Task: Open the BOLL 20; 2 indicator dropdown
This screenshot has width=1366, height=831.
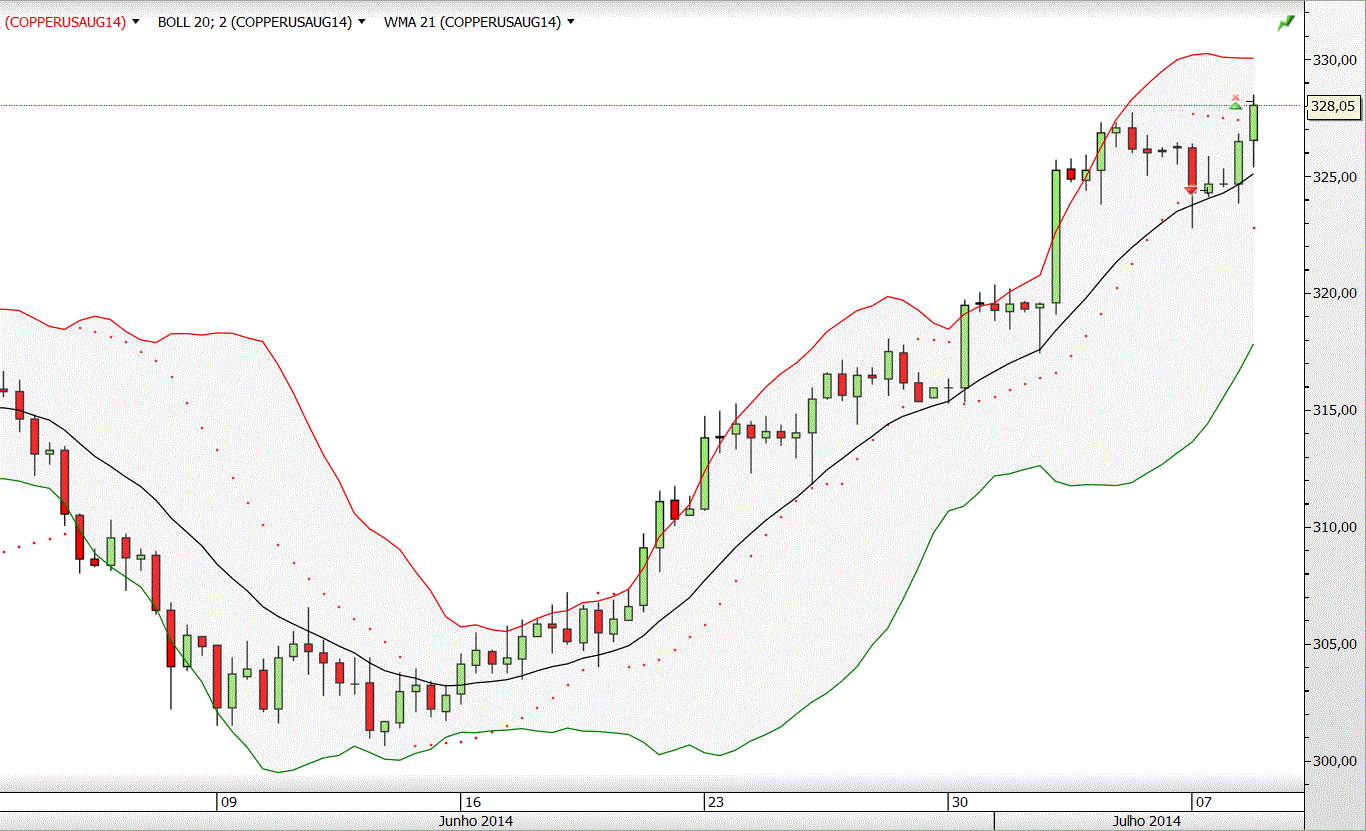Action: click(361, 21)
